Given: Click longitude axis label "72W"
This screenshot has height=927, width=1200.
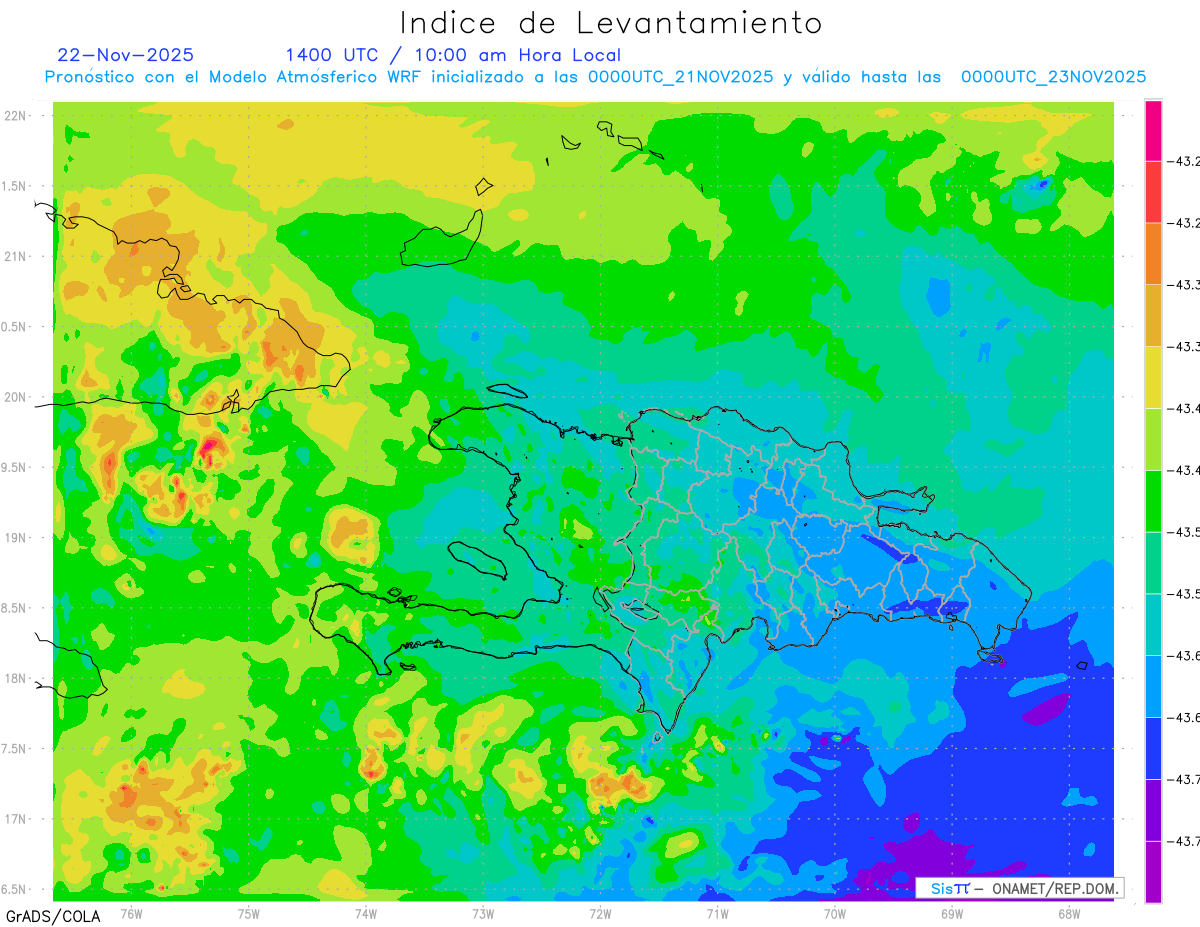Looking at the screenshot, I should coord(600,914).
